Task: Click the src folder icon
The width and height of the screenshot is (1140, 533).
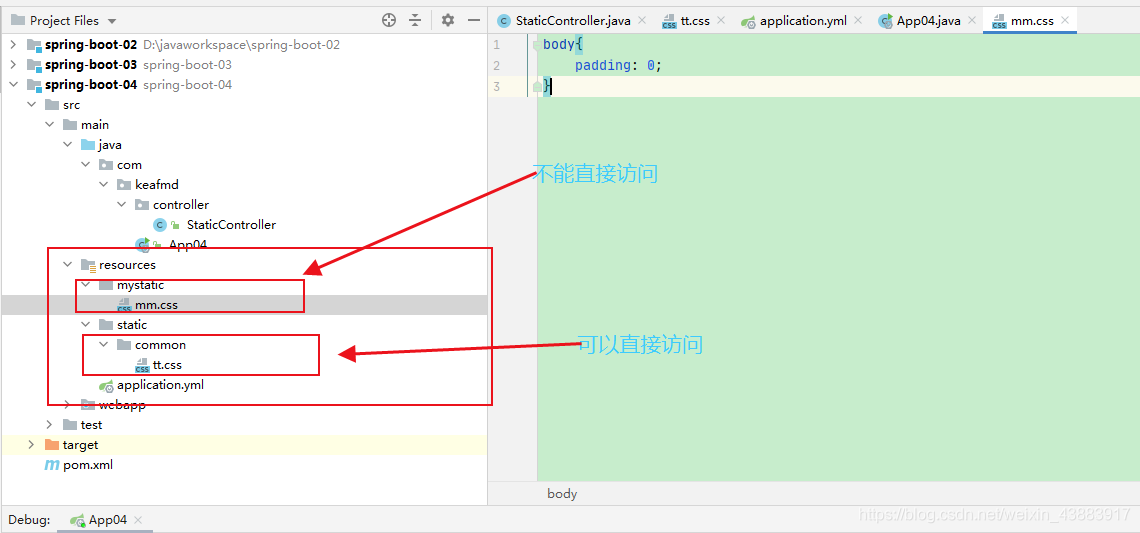Action: click(x=52, y=105)
